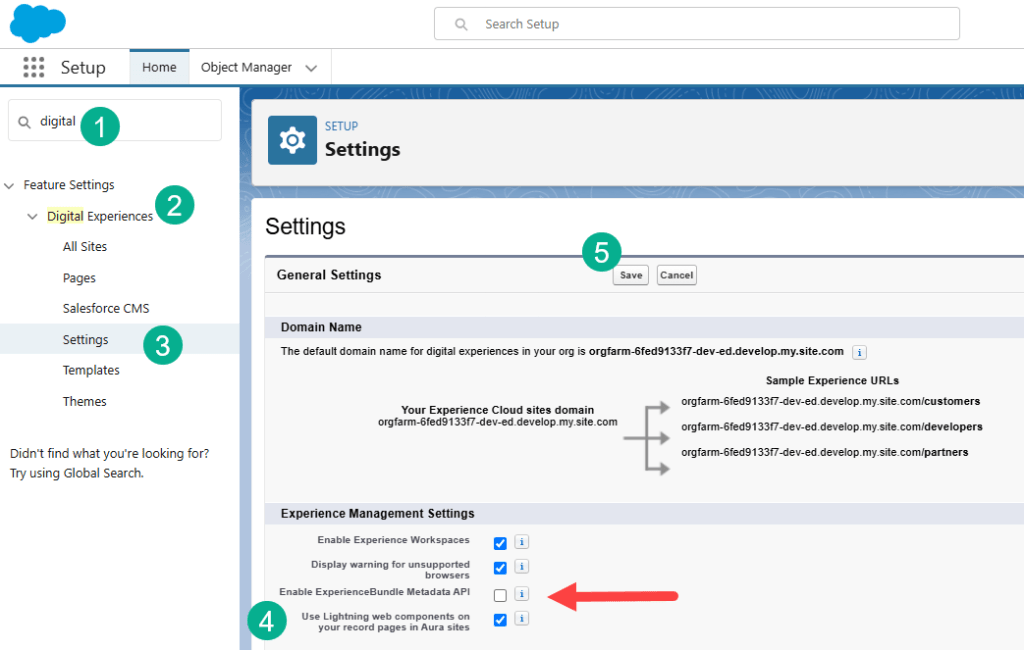Click info icon for unsupported browsers warning
Viewport: 1024px width, 650px height.
pyautogui.click(x=521, y=568)
